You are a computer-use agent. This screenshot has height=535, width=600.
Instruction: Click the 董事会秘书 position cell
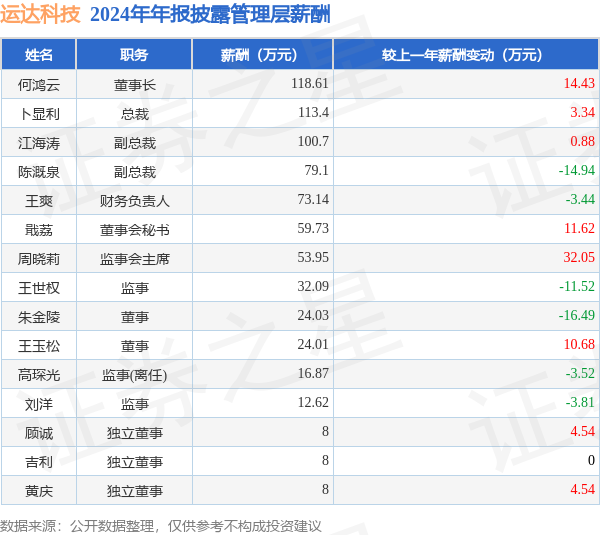(x=135, y=230)
